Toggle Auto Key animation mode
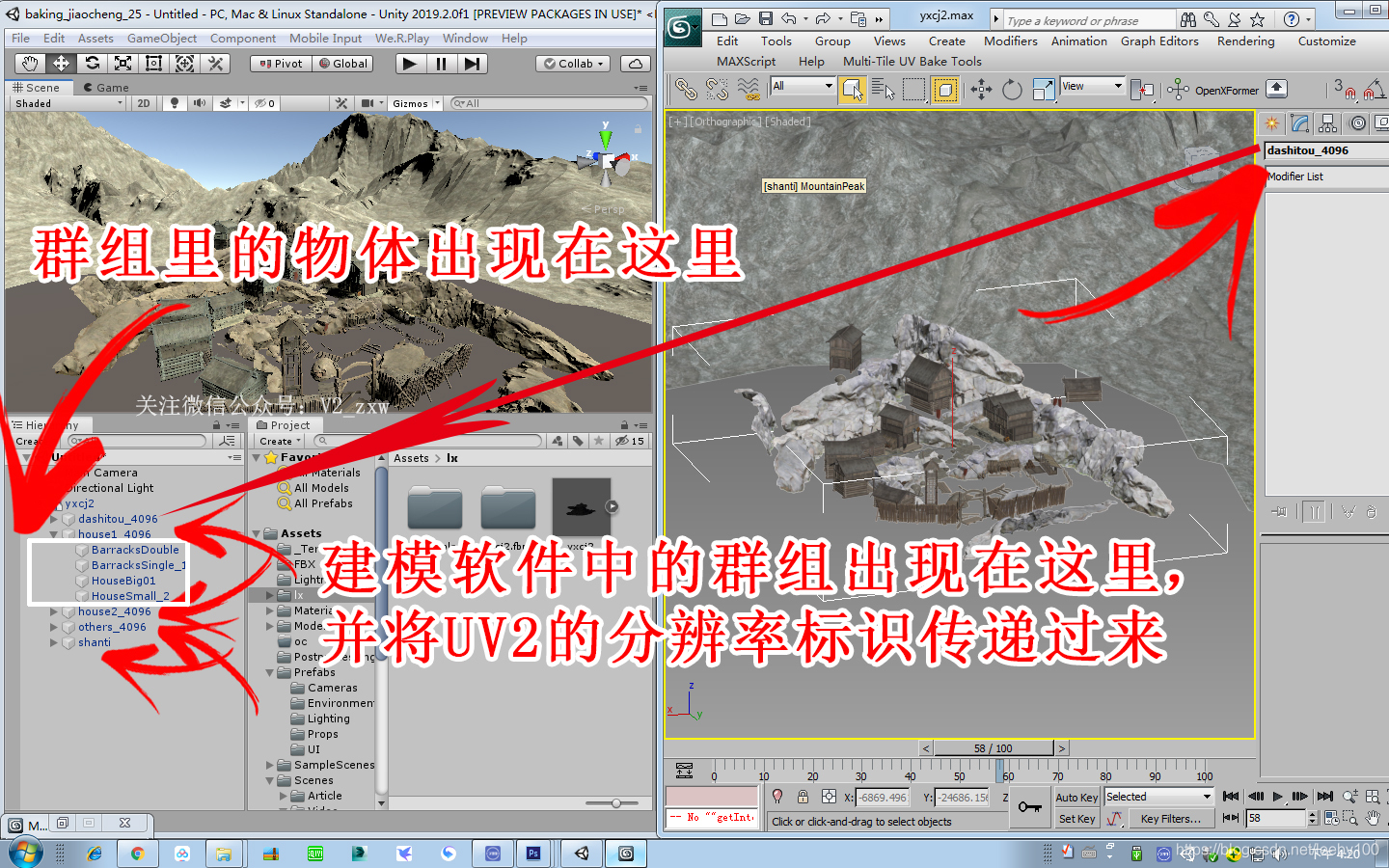The height and width of the screenshot is (868, 1389). pyautogui.click(x=1076, y=797)
